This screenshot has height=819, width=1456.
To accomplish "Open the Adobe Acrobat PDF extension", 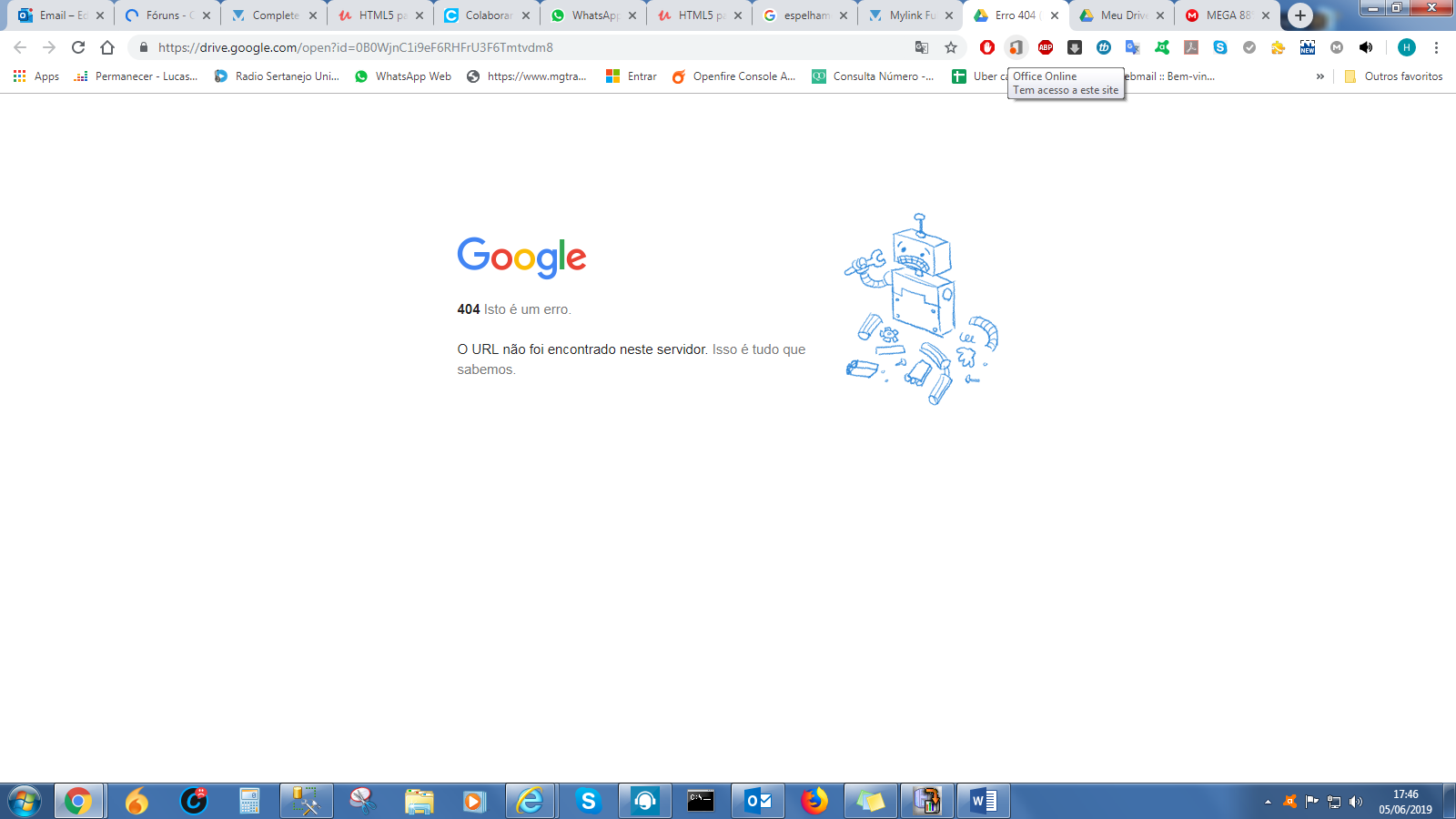I will pos(1191,47).
